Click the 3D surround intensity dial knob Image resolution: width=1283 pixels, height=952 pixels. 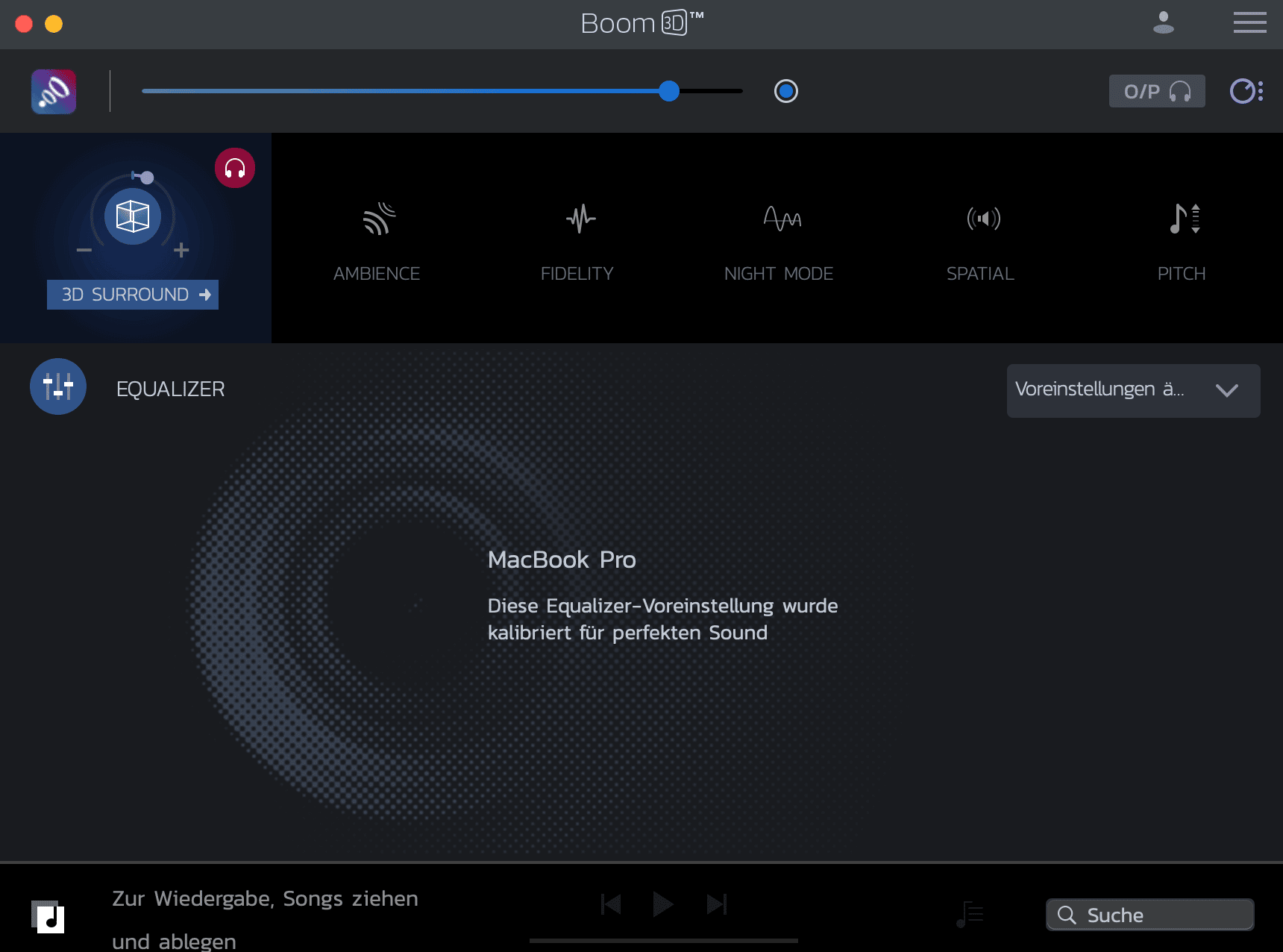147,178
